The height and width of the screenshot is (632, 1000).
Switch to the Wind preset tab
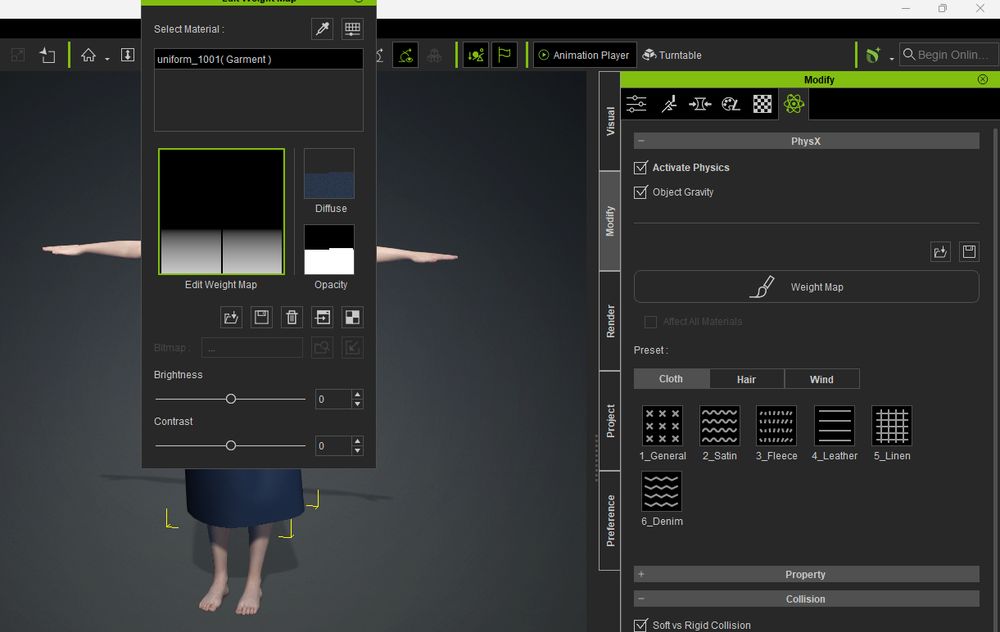(821, 379)
